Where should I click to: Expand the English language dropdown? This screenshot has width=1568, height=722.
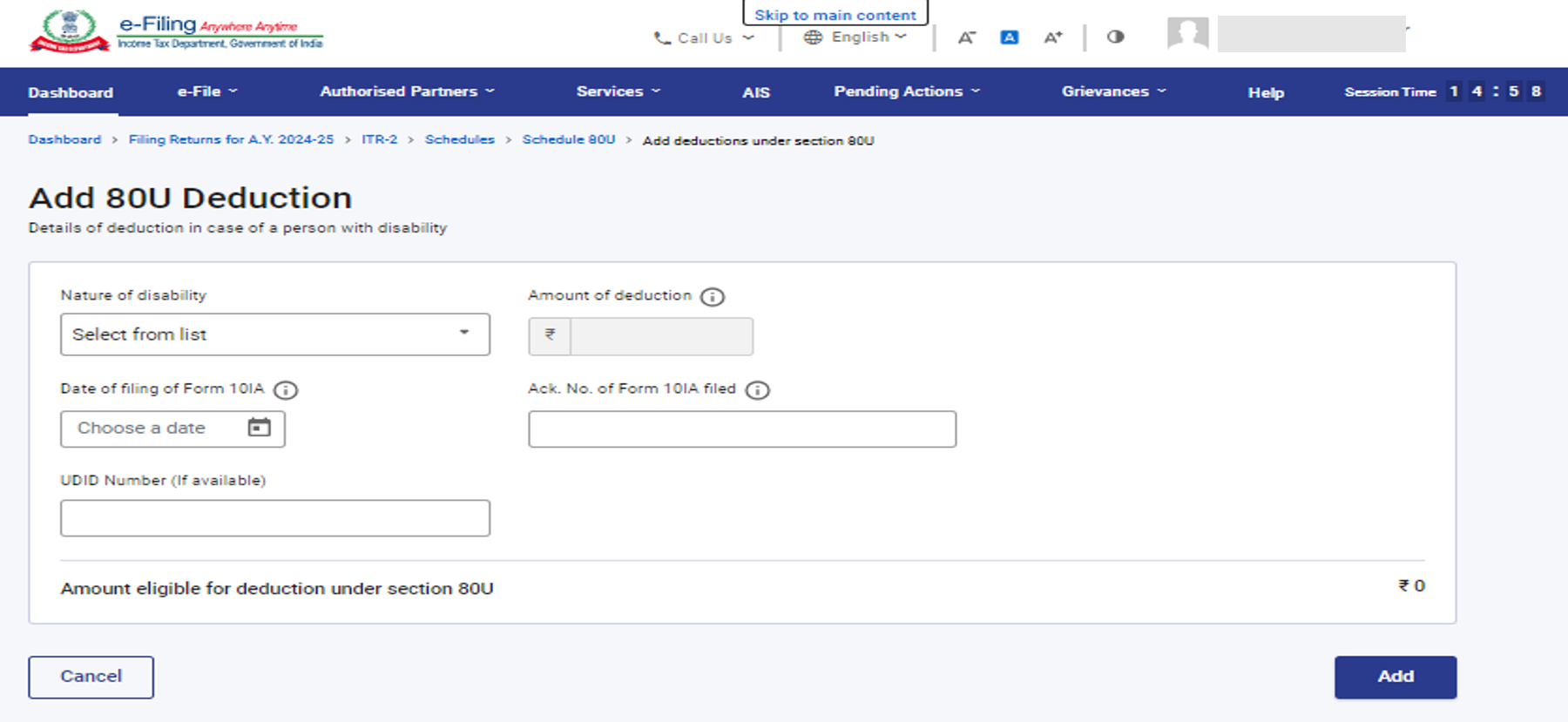click(x=855, y=37)
